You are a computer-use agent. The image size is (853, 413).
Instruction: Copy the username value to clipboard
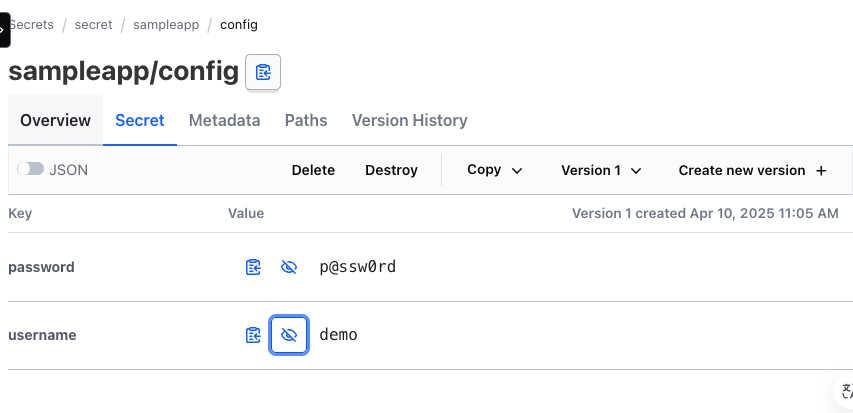(x=253, y=335)
